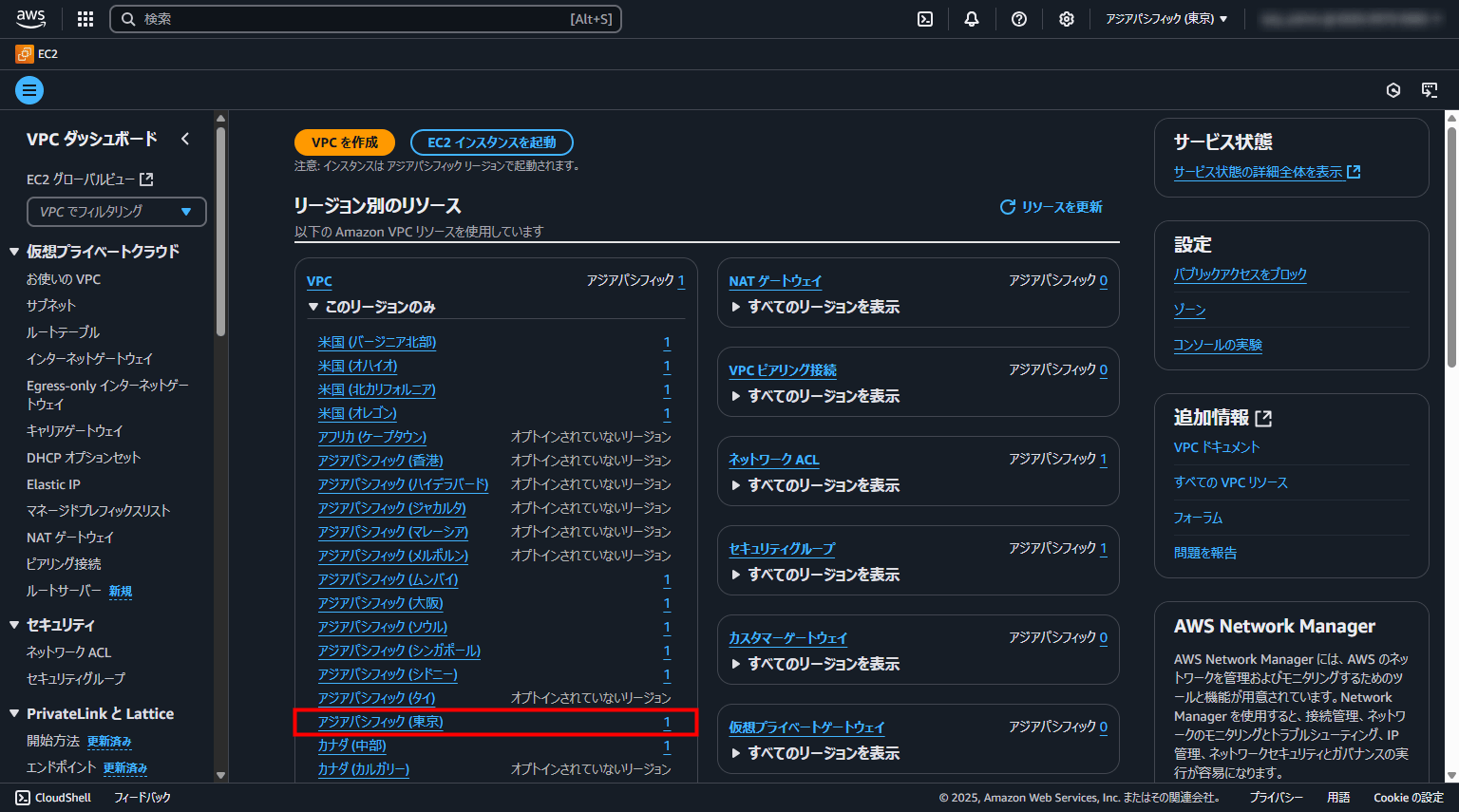Click the AWS logo home icon

[31, 19]
